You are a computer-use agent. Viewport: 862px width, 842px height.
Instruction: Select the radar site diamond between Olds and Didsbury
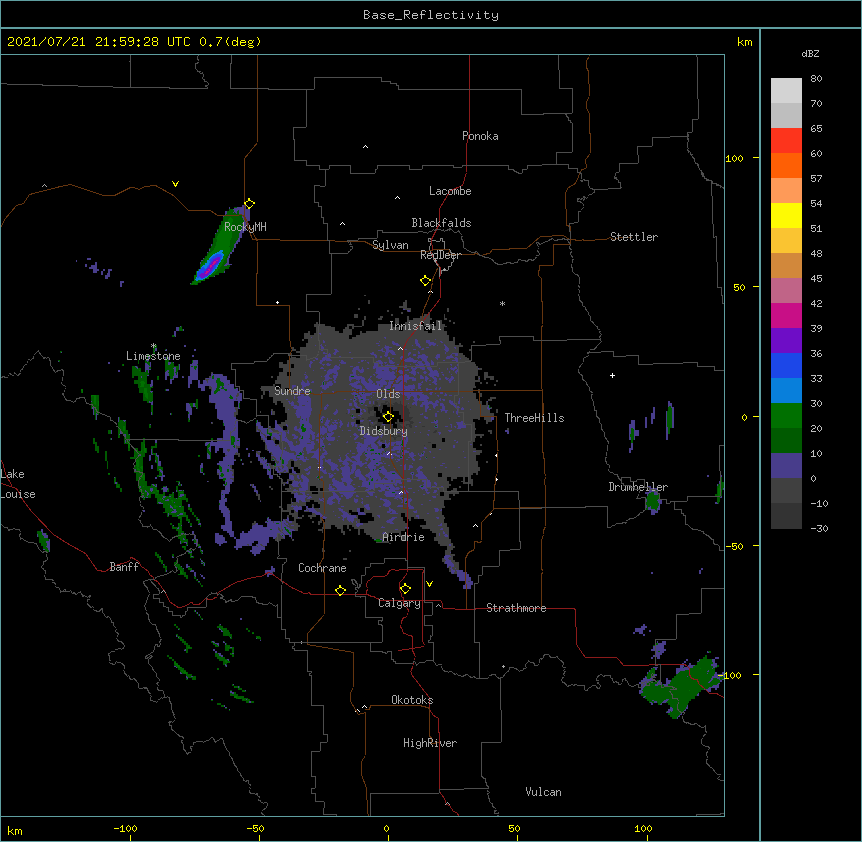[x=388, y=416]
